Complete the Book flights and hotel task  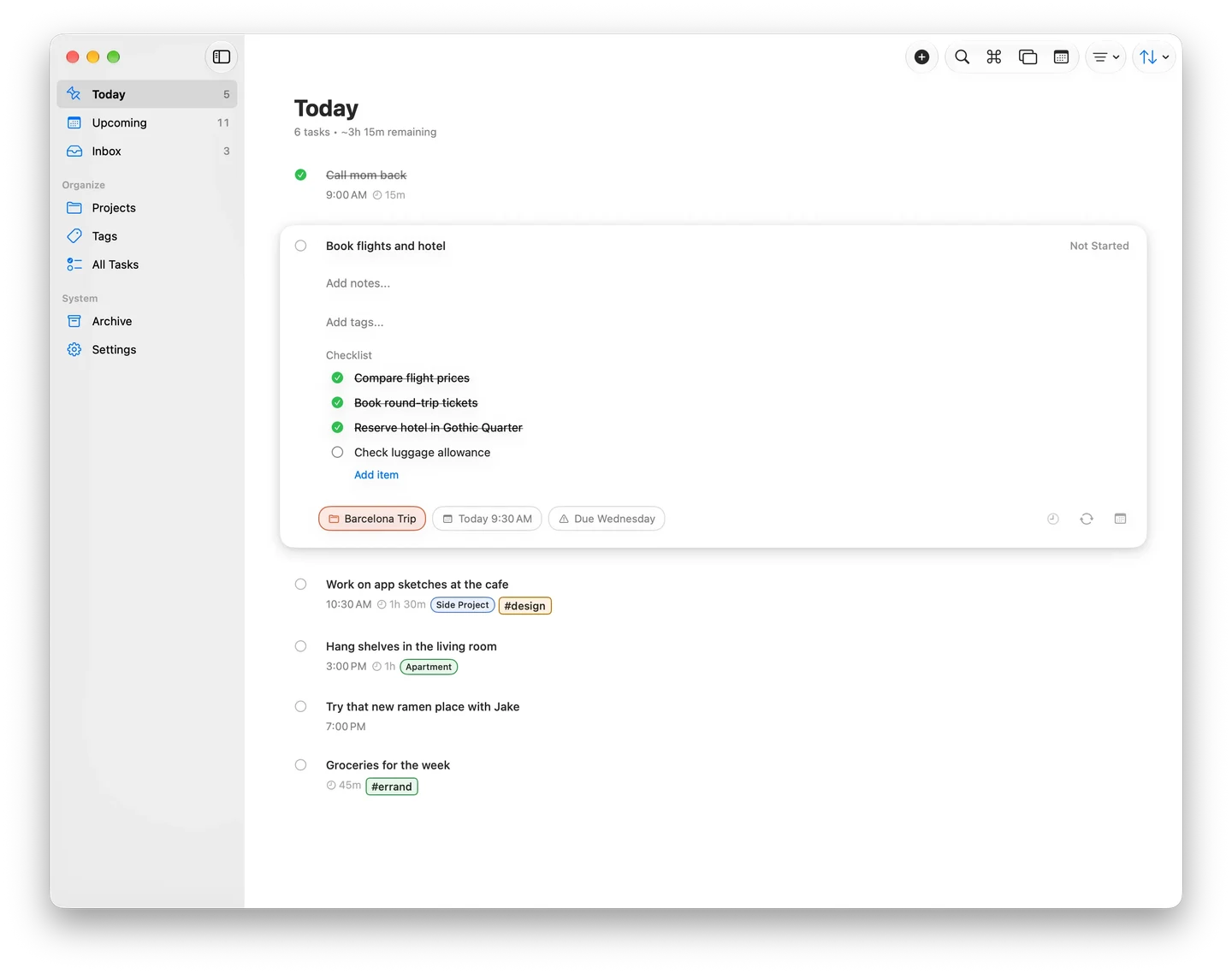coord(300,246)
